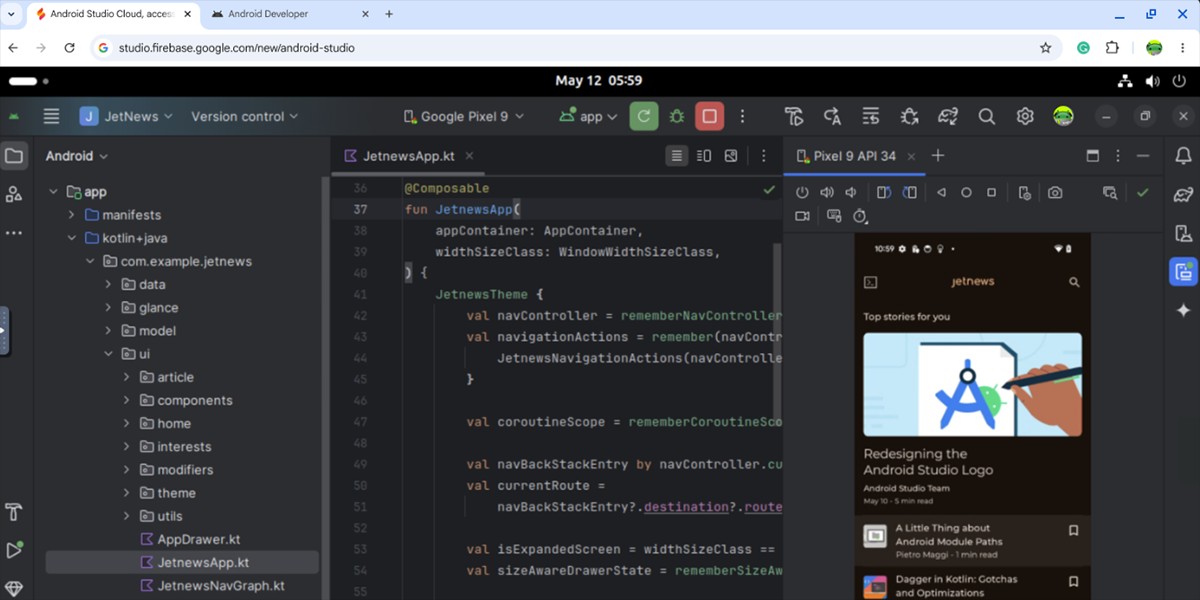Open IDE settings gear icon

point(1025,116)
